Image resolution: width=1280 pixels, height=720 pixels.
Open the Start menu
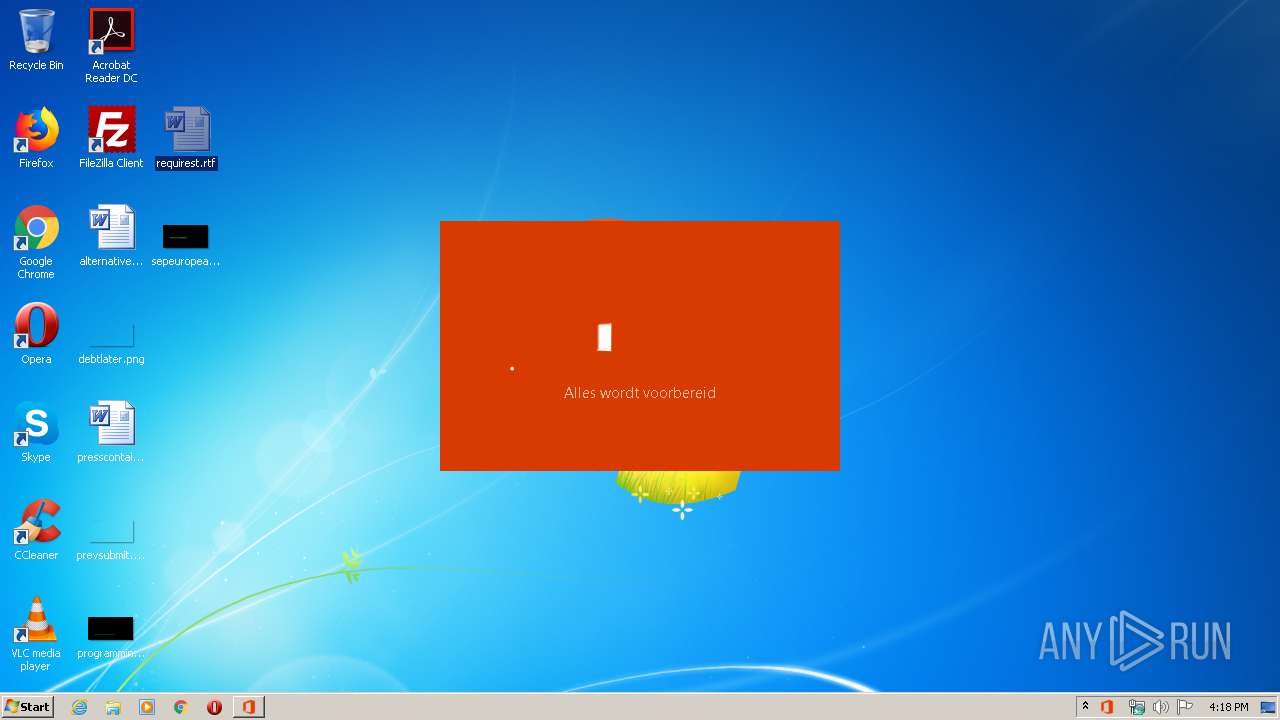coord(27,707)
